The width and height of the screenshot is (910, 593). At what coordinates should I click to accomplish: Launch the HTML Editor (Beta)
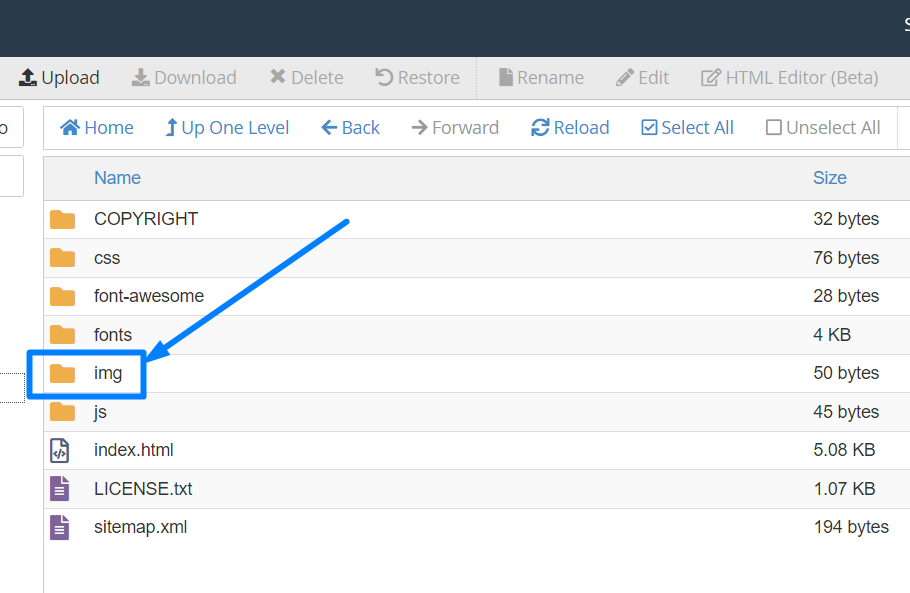789,78
